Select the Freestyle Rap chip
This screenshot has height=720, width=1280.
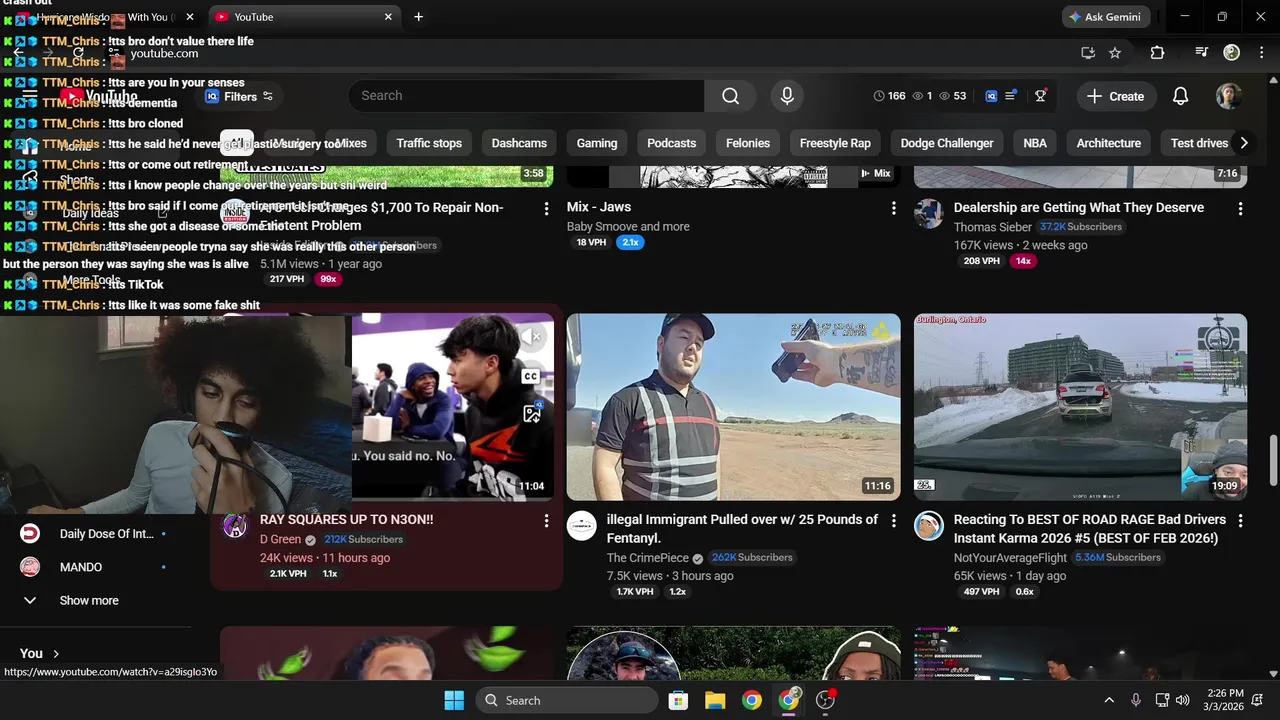coord(835,143)
